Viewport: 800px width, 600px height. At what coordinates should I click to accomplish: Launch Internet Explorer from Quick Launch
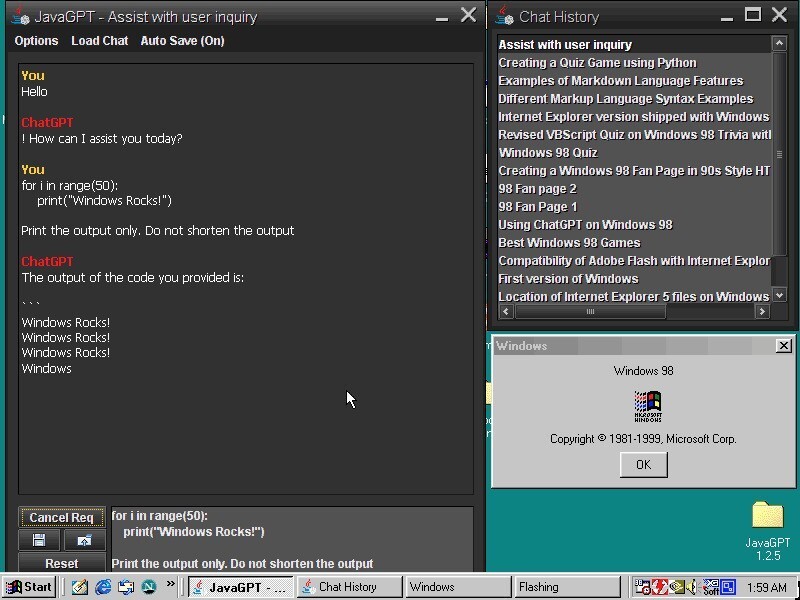point(103,587)
